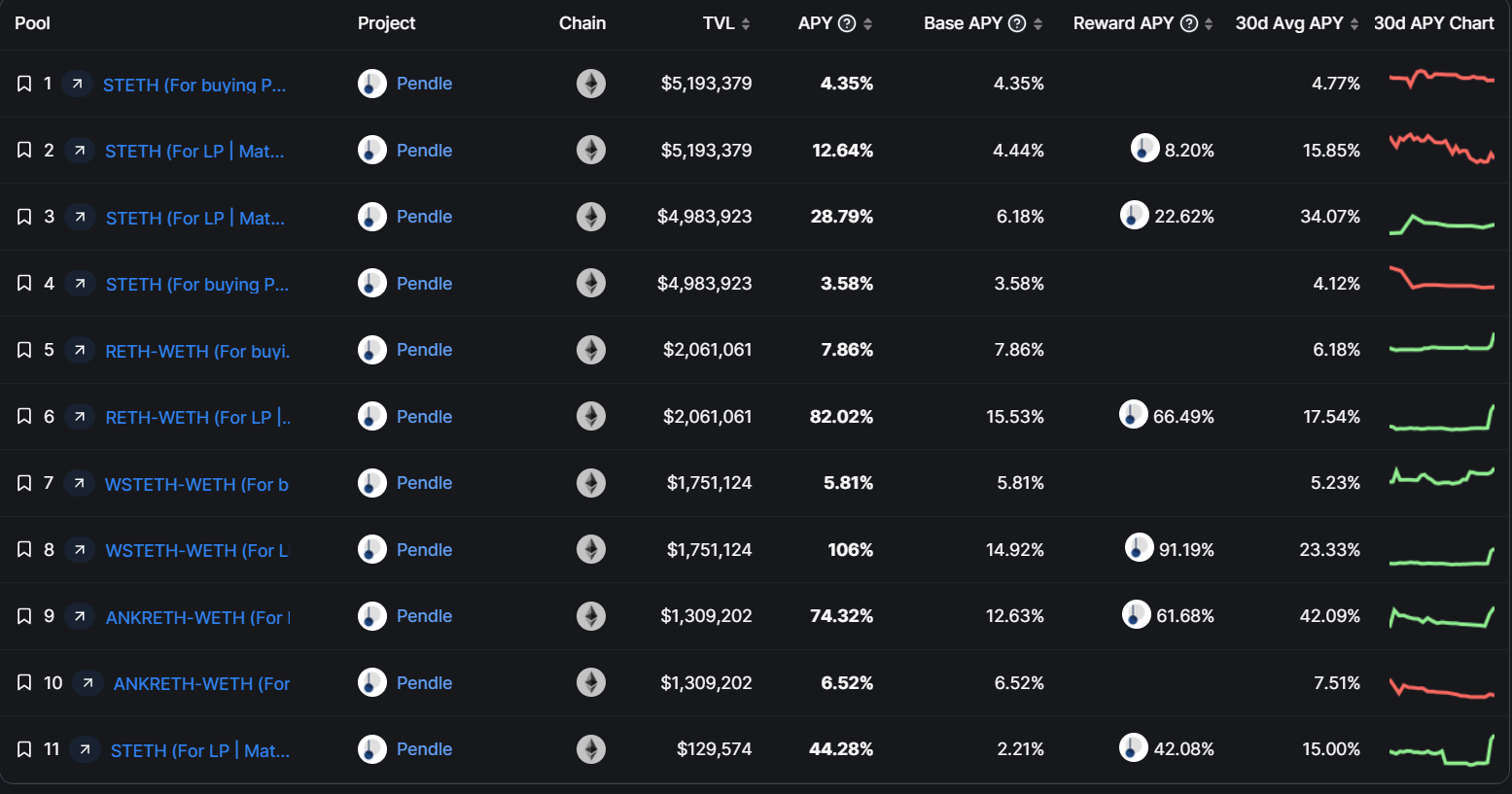Viewport: 1512px width, 794px height.
Task: Open ANKRETH-WETH pool link in row 10
Action: click(x=201, y=683)
